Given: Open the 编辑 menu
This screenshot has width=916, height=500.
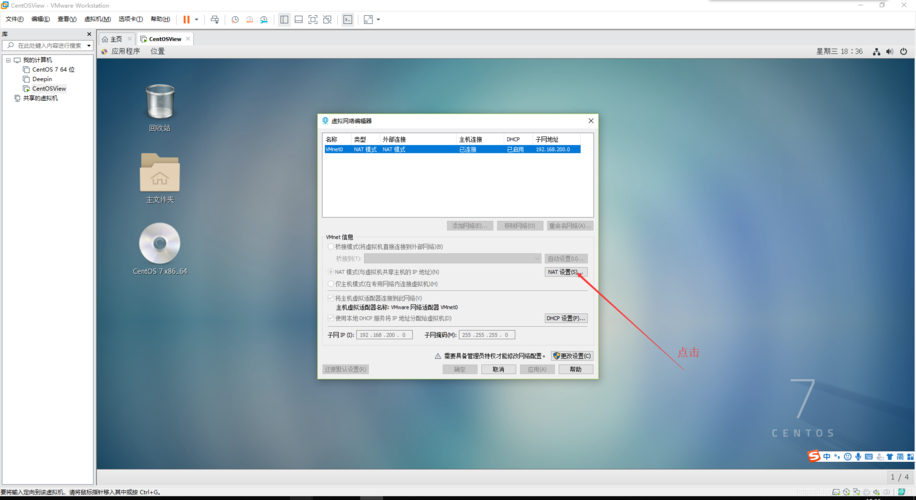Looking at the screenshot, I should [40, 19].
